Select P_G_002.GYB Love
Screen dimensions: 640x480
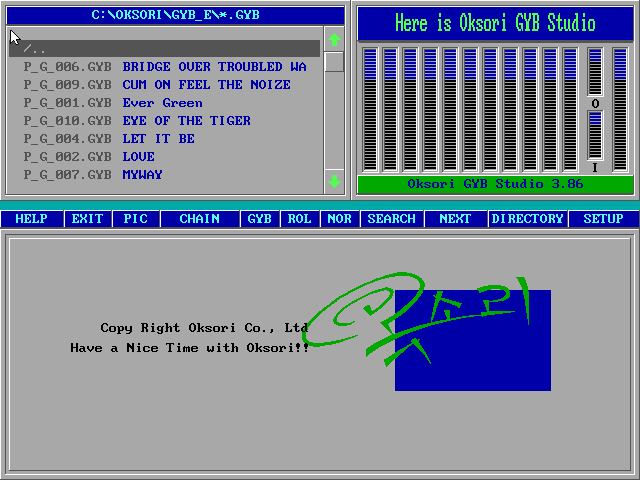[x=164, y=156]
